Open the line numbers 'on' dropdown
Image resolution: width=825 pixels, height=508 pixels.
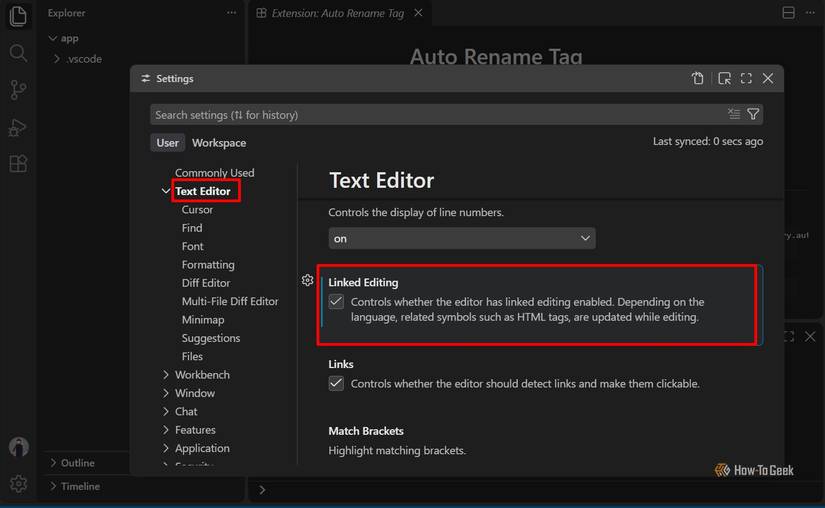462,238
